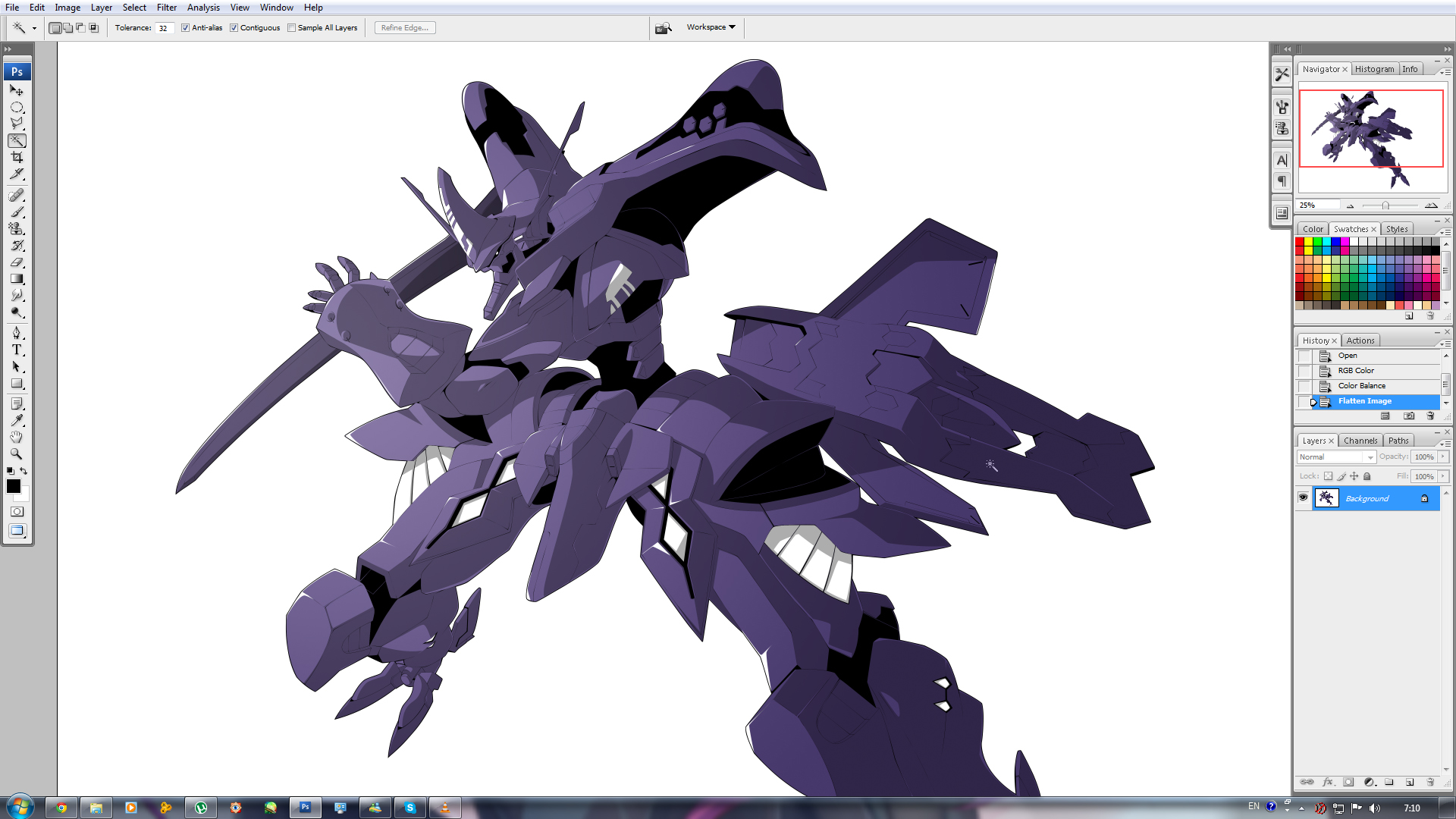Select the Path Selection tool

(16, 366)
